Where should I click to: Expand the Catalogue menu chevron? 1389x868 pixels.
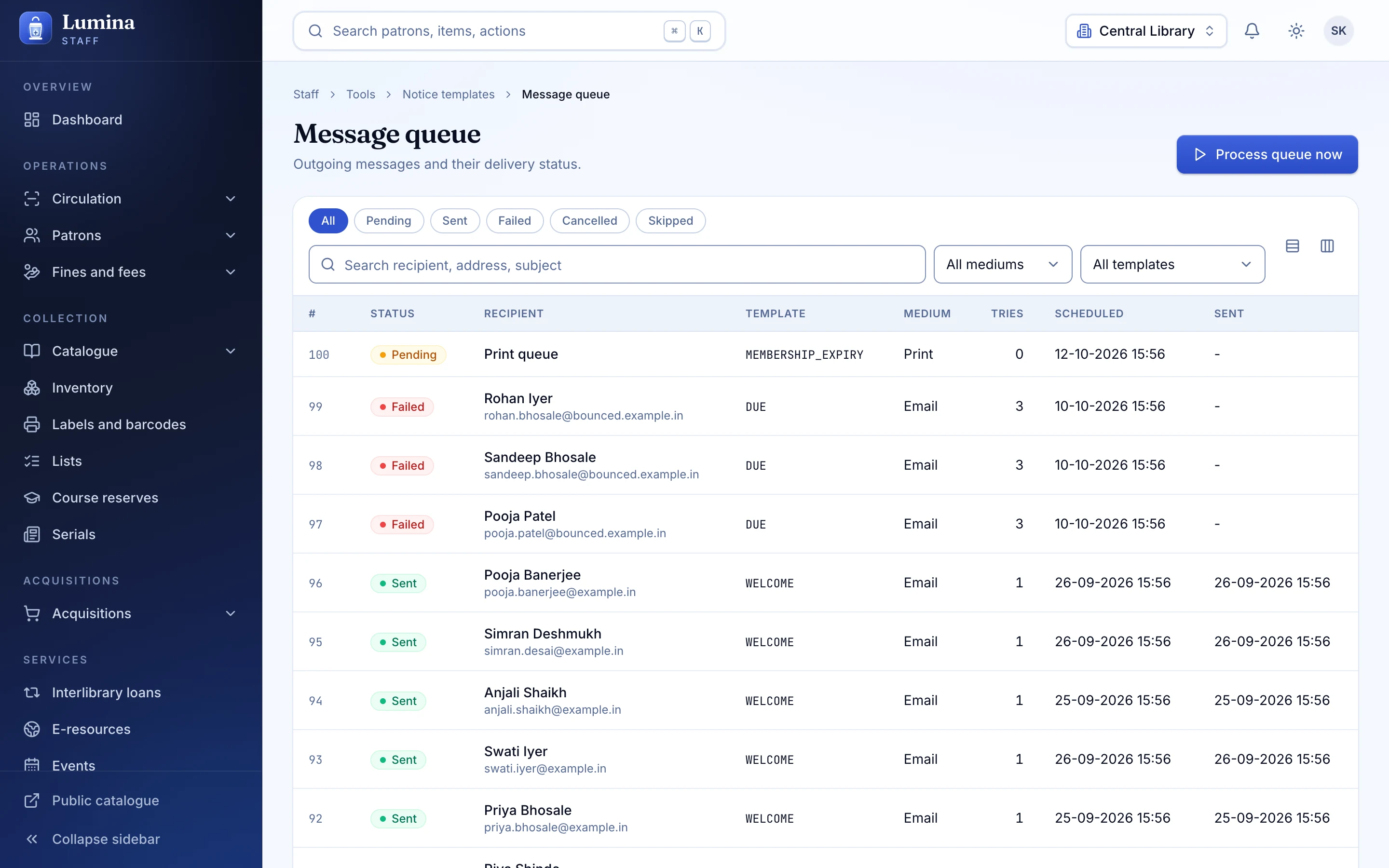tap(231, 351)
